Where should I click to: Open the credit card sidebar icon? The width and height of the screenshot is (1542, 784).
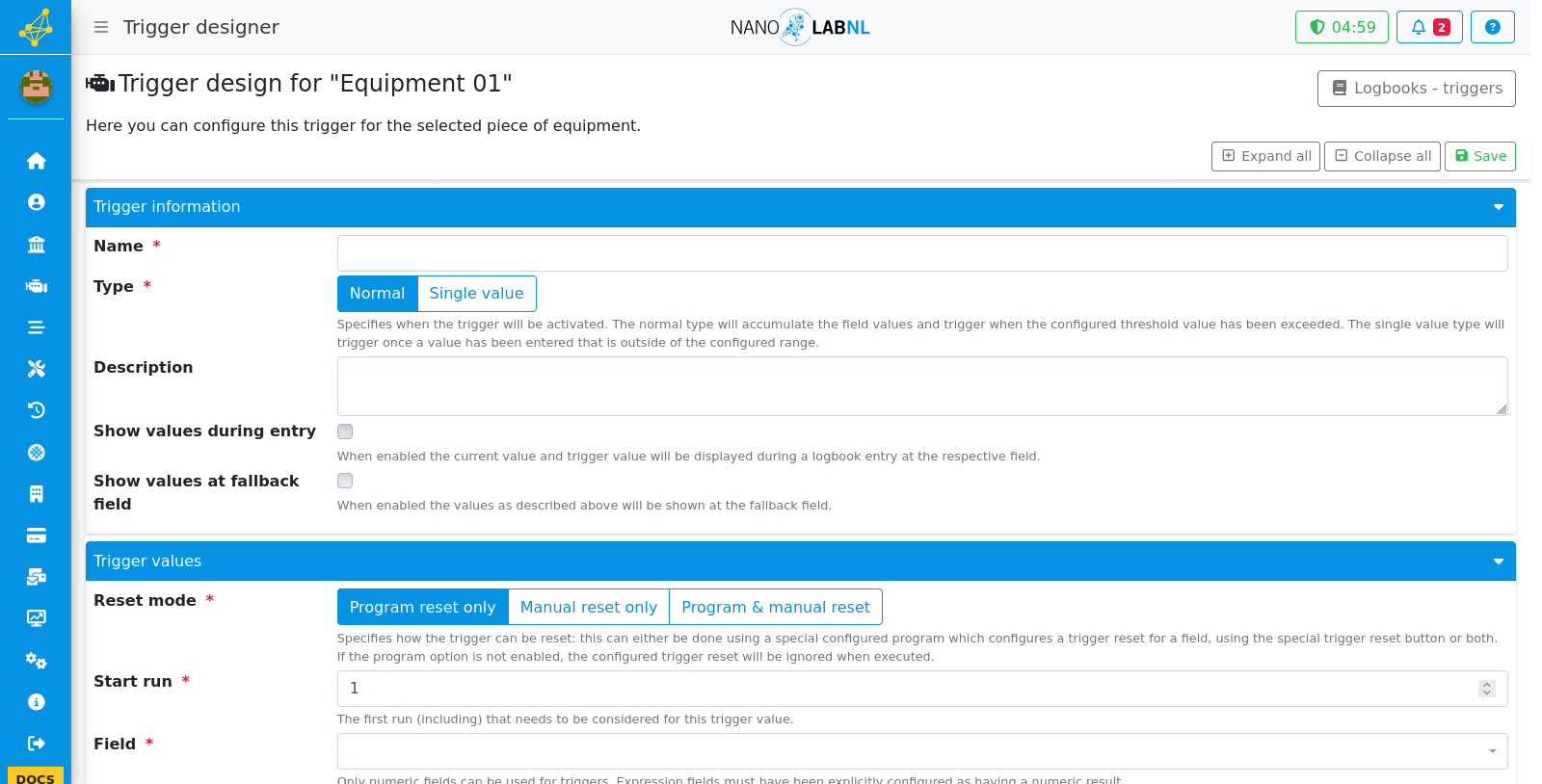click(x=36, y=536)
